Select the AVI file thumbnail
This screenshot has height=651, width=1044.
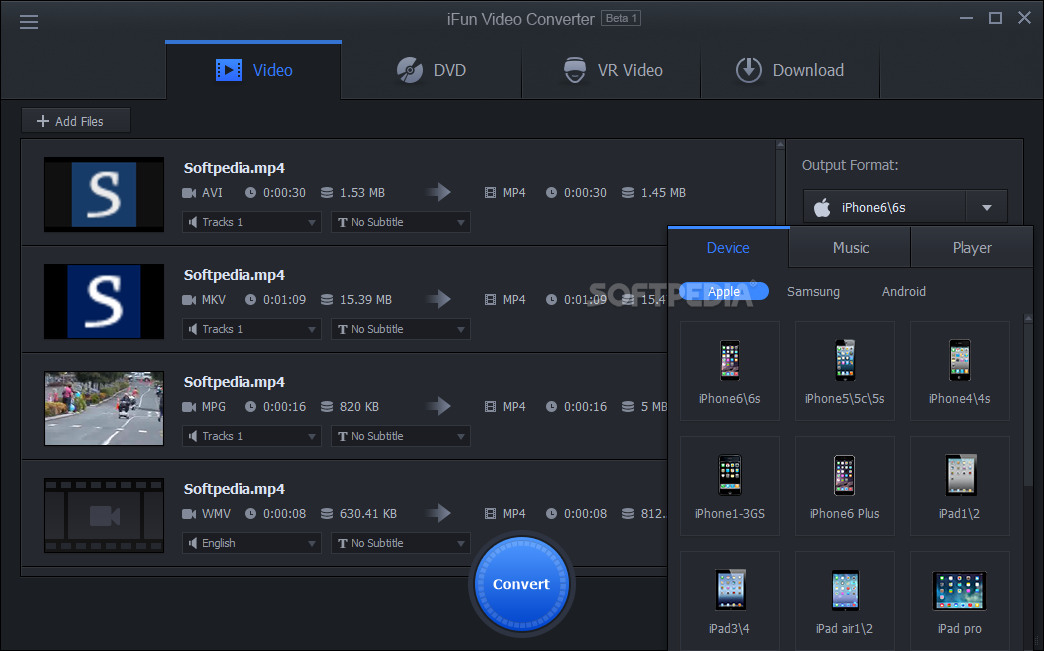pyautogui.click(x=104, y=194)
